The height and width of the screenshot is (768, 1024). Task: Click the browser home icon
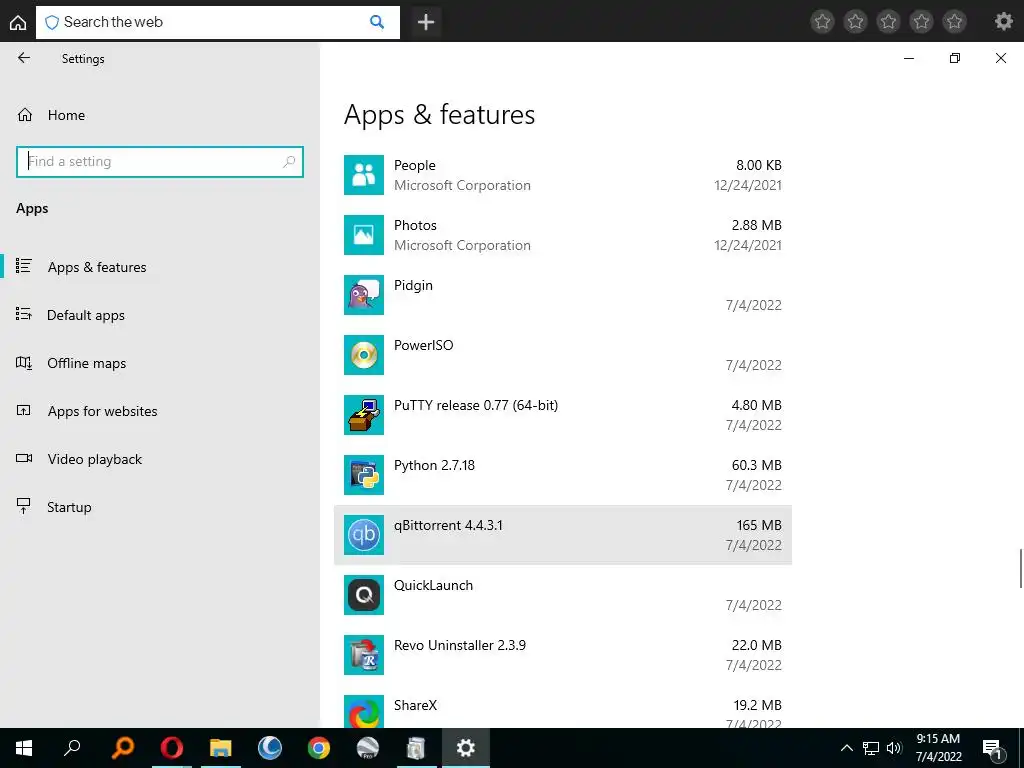point(18,22)
